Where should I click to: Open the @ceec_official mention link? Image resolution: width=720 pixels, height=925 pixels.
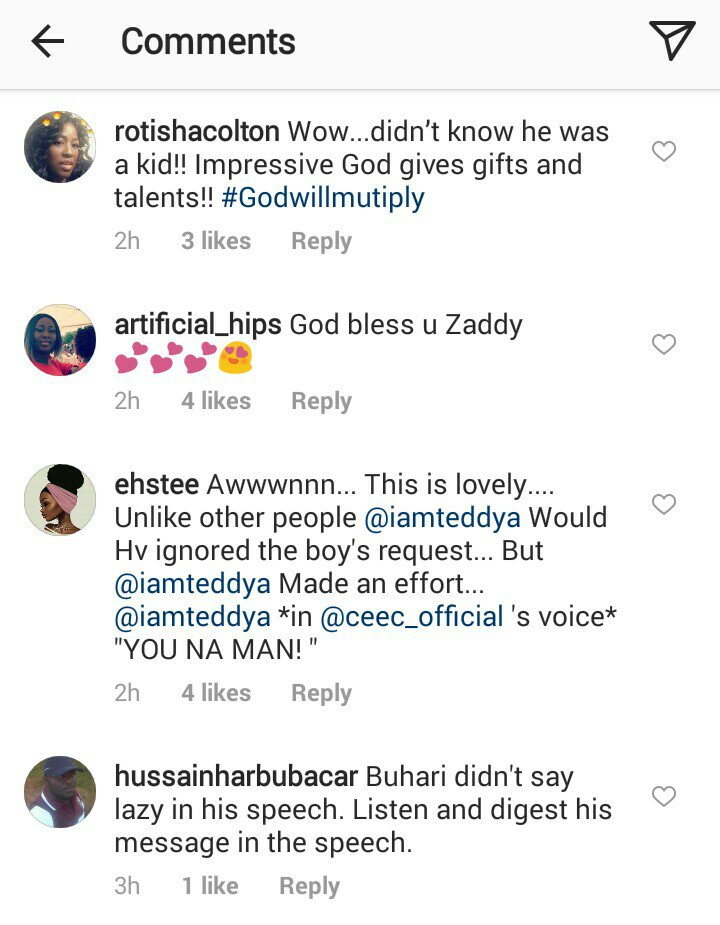412,616
